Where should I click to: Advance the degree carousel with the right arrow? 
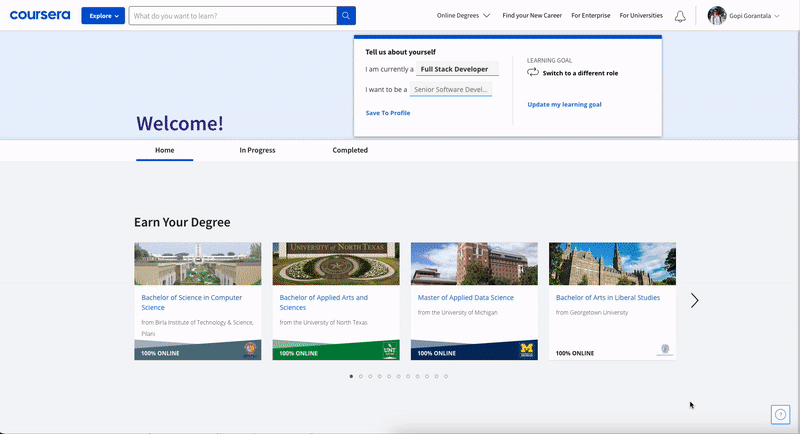pyautogui.click(x=694, y=300)
